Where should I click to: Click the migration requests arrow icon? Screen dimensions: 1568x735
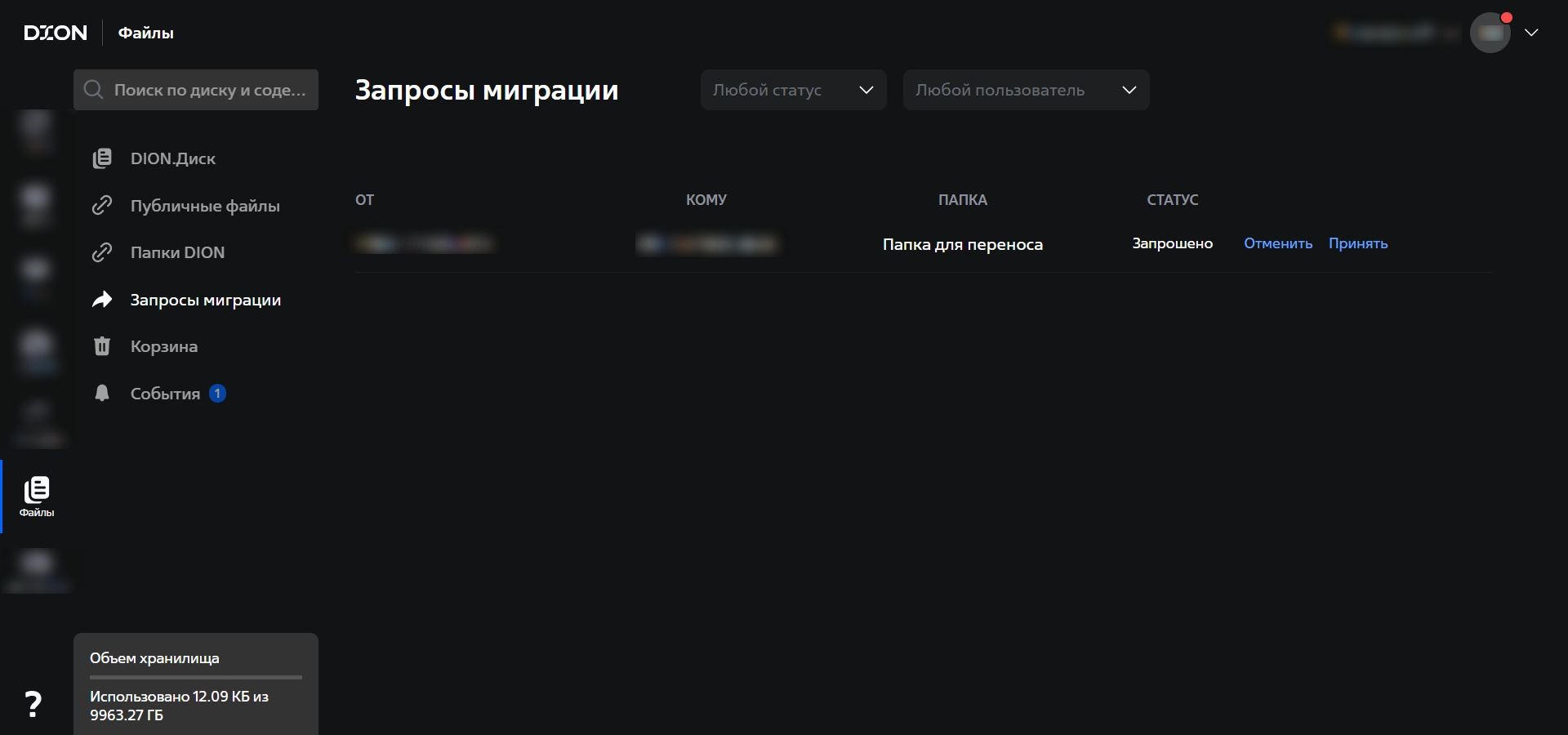[x=102, y=300]
